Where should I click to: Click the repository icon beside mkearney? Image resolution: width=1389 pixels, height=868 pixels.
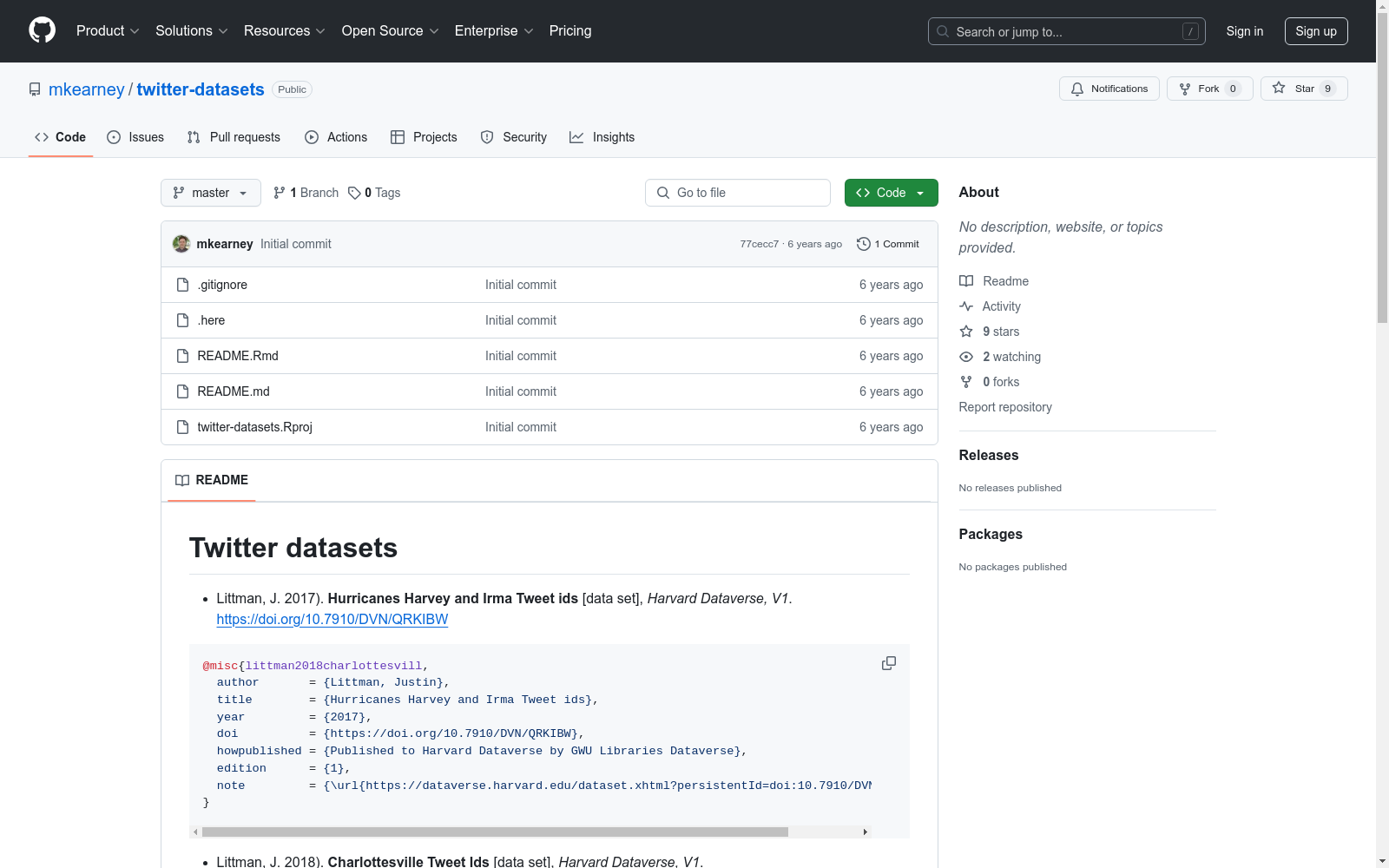[x=35, y=89]
